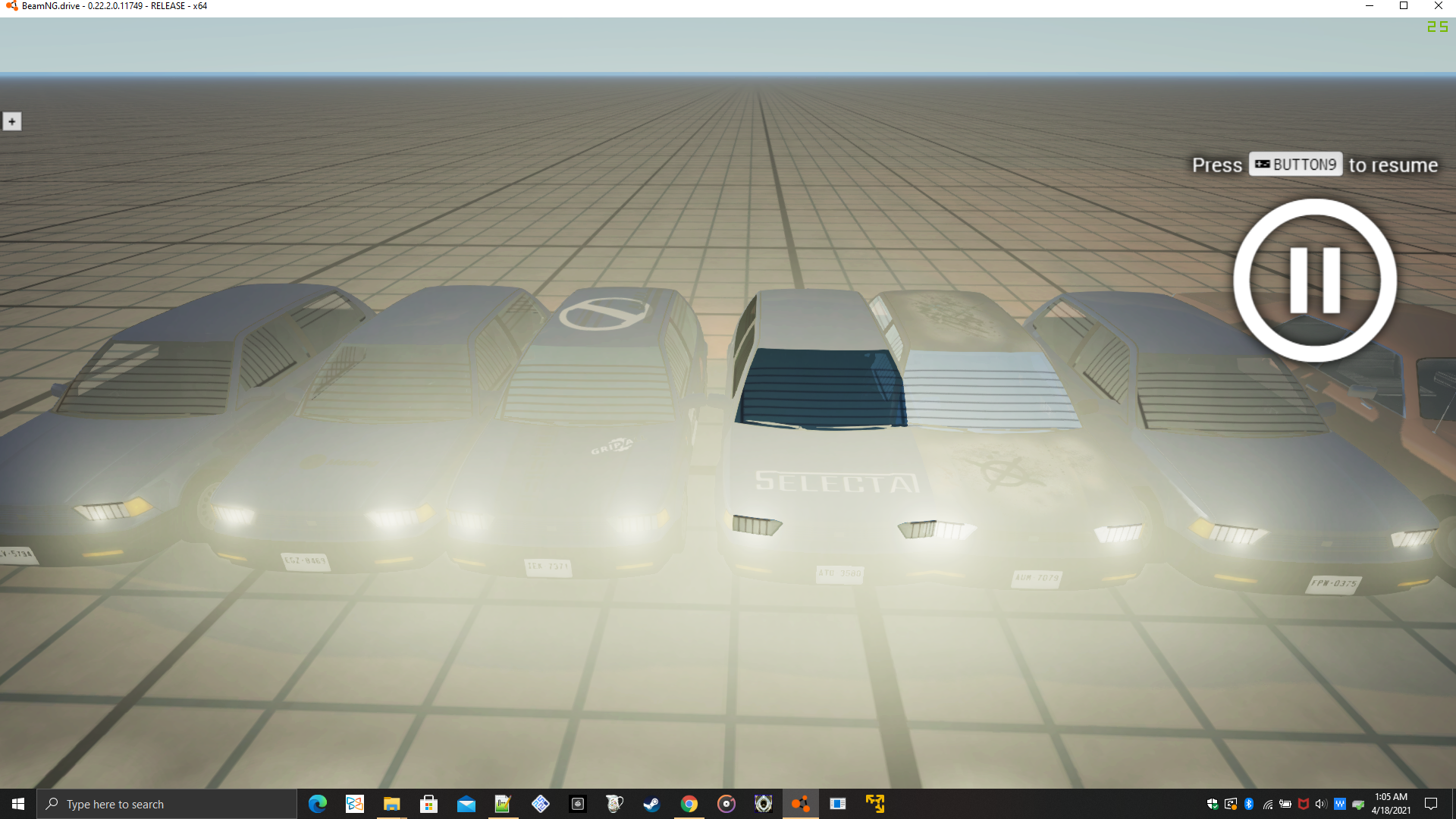
Task: Open the black square app icon in the taskbar
Action: click(x=577, y=804)
